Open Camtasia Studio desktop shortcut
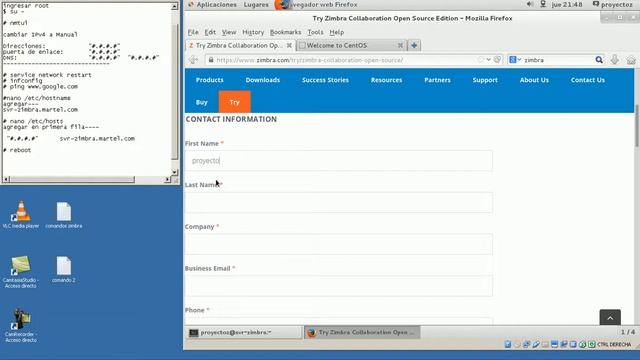640x360 pixels. [20, 271]
